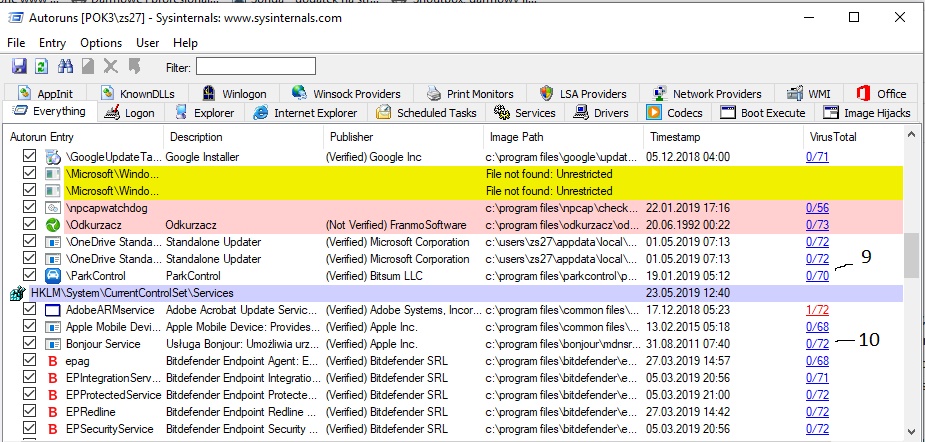Viewport: 925px width, 442px height.
Task: Sort by the Image Path column header
Action: [563, 137]
